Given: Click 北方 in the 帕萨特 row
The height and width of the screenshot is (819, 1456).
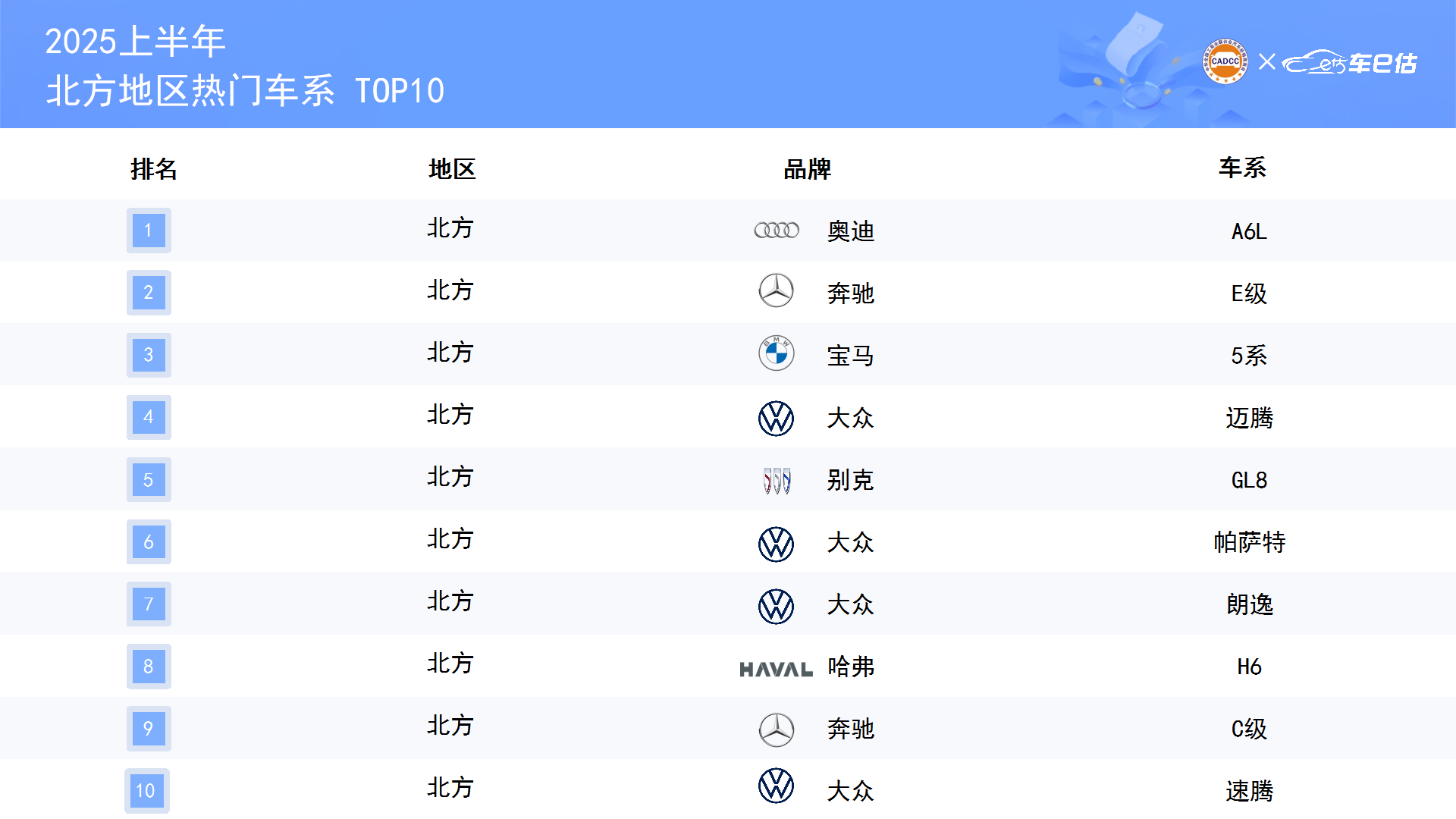Looking at the screenshot, I should pos(450,539).
